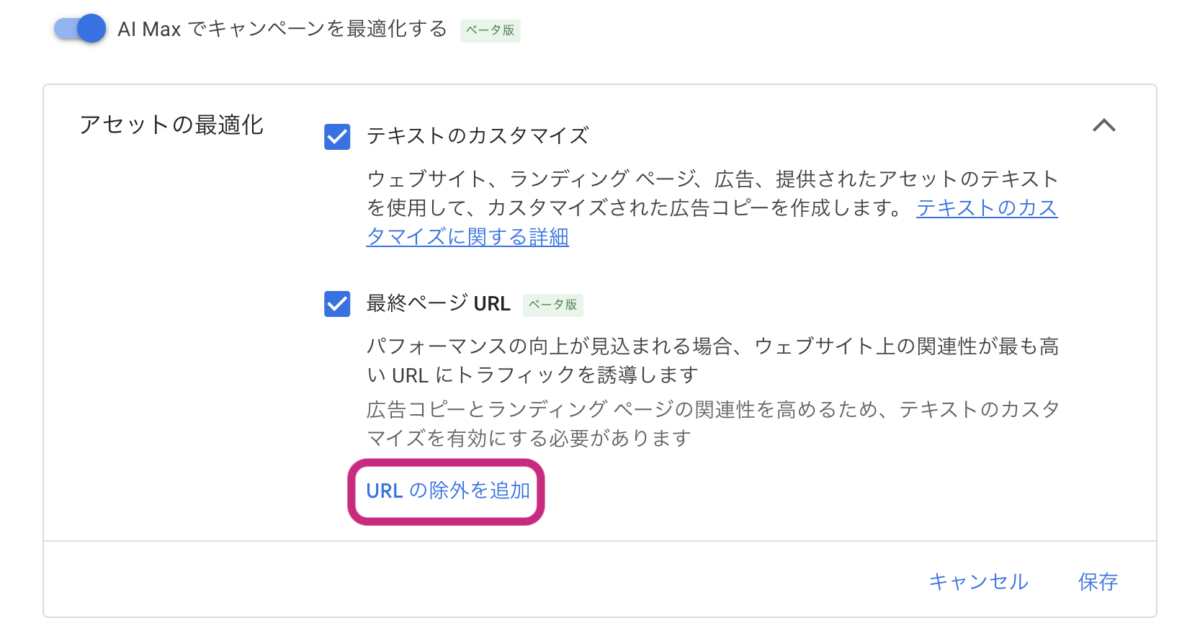Viewport: 1200px width, 631px height.
Task: Click the blue knob of the AI Max switch
Action: tap(92, 28)
